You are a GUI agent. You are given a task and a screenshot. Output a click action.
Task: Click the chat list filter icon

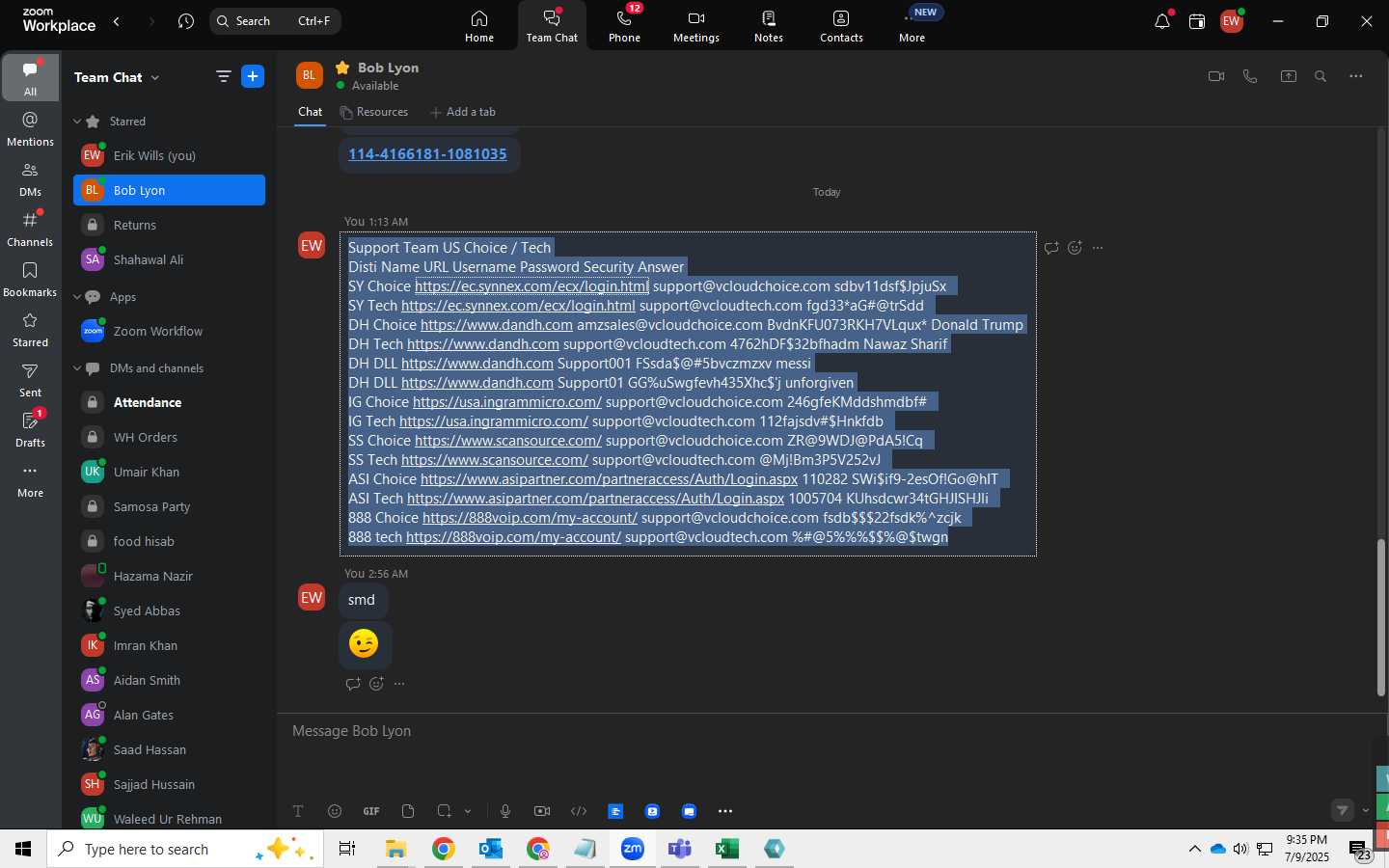click(x=223, y=76)
